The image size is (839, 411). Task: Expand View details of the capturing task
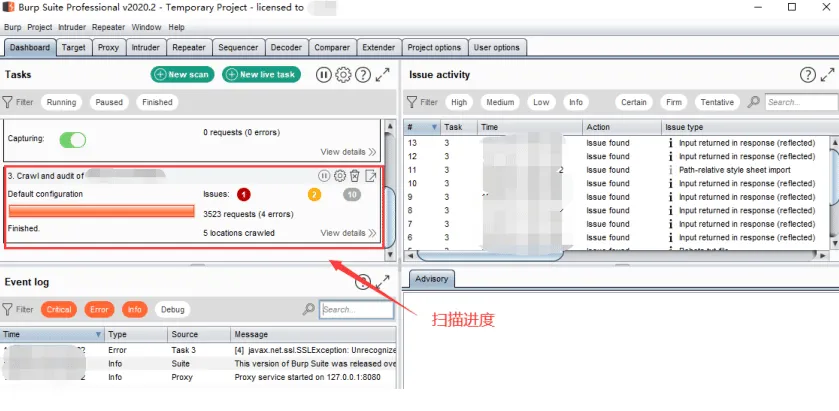(348, 152)
